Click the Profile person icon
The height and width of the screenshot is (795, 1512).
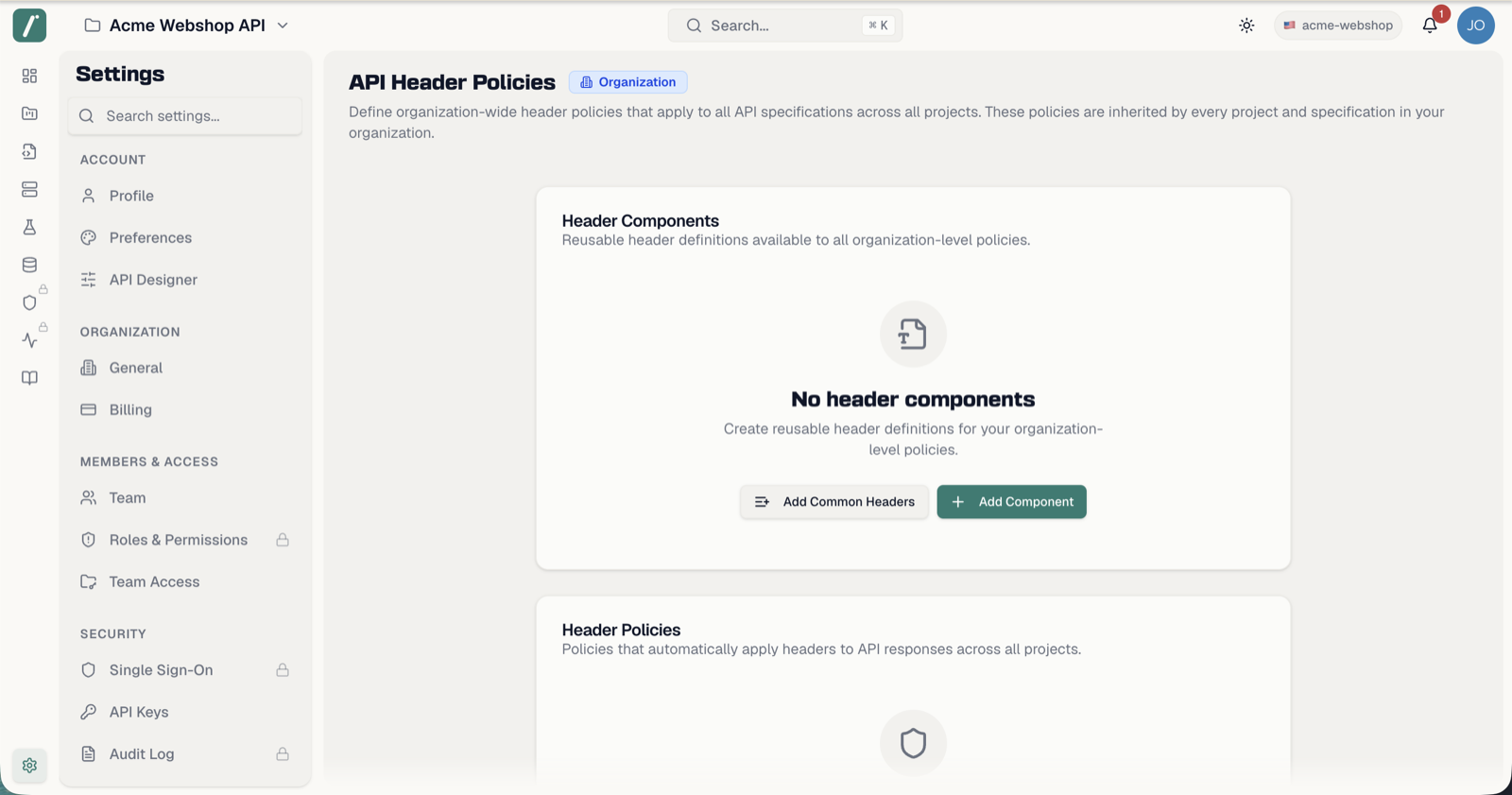(x=89, y=196)
